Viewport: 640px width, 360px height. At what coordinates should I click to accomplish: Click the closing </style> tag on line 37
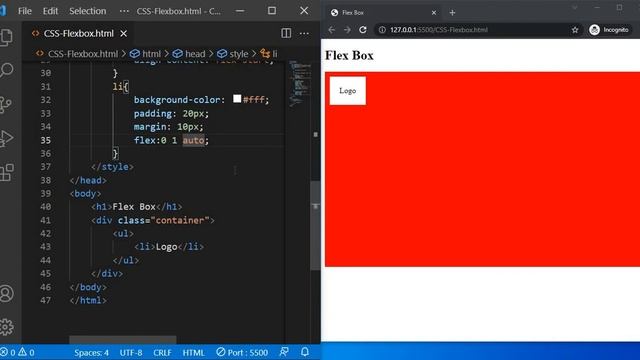[112, 167]
